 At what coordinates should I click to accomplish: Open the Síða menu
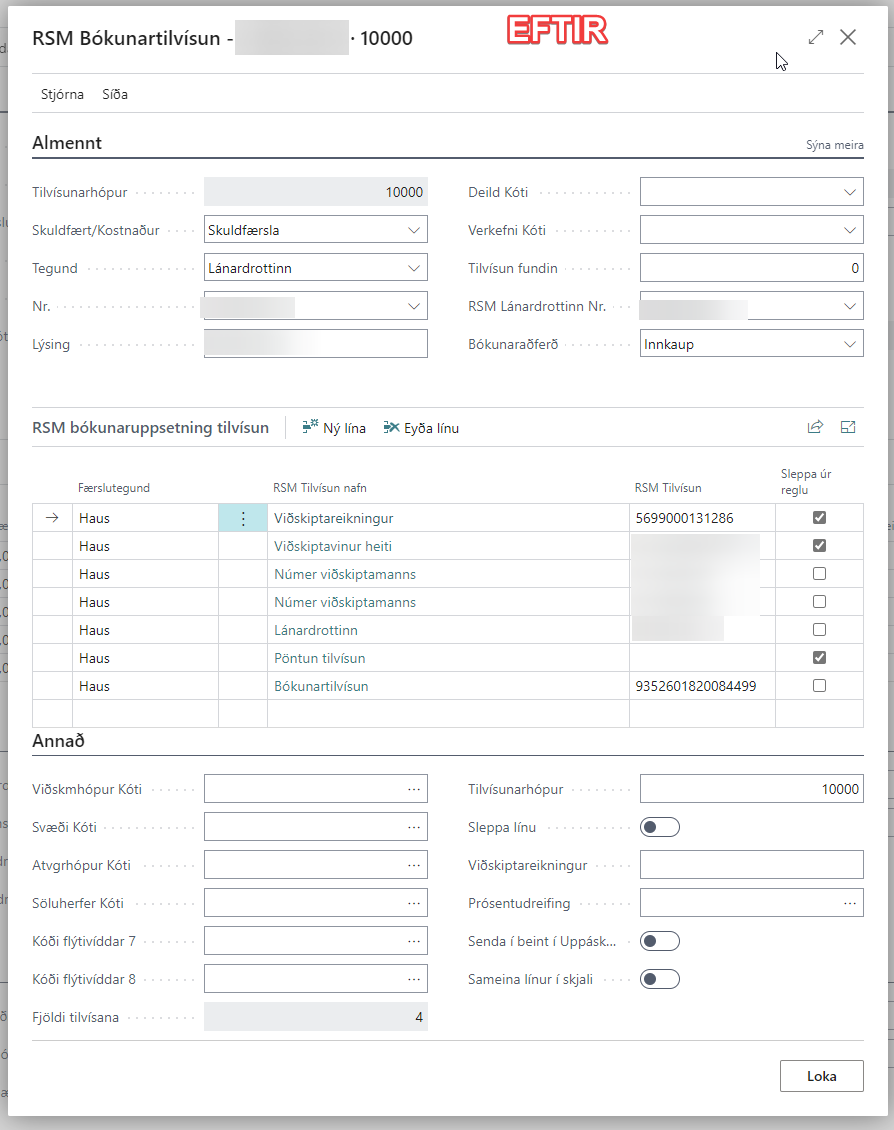[x=115, y=95]
